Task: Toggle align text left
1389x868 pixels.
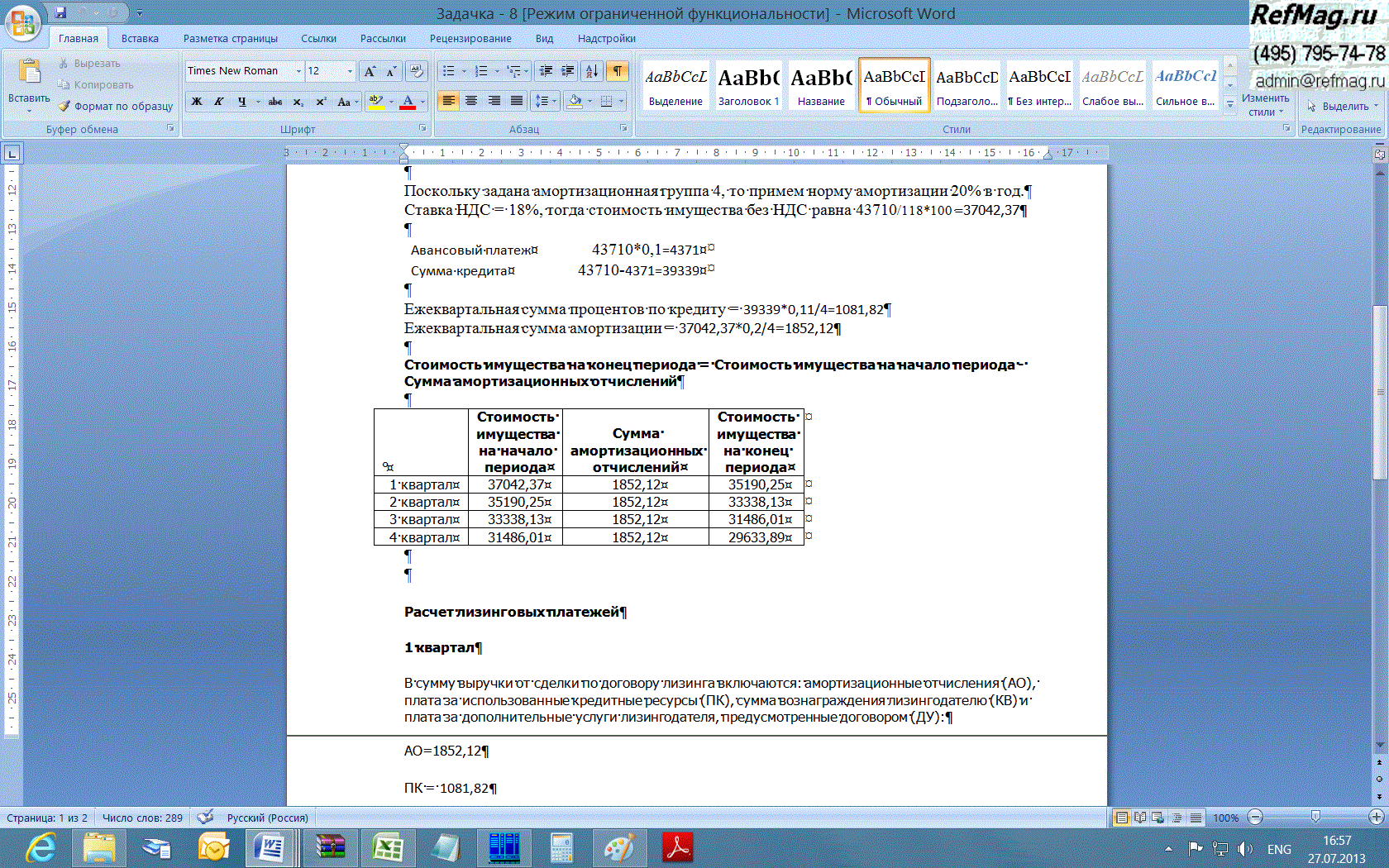Action: (448, 101)
